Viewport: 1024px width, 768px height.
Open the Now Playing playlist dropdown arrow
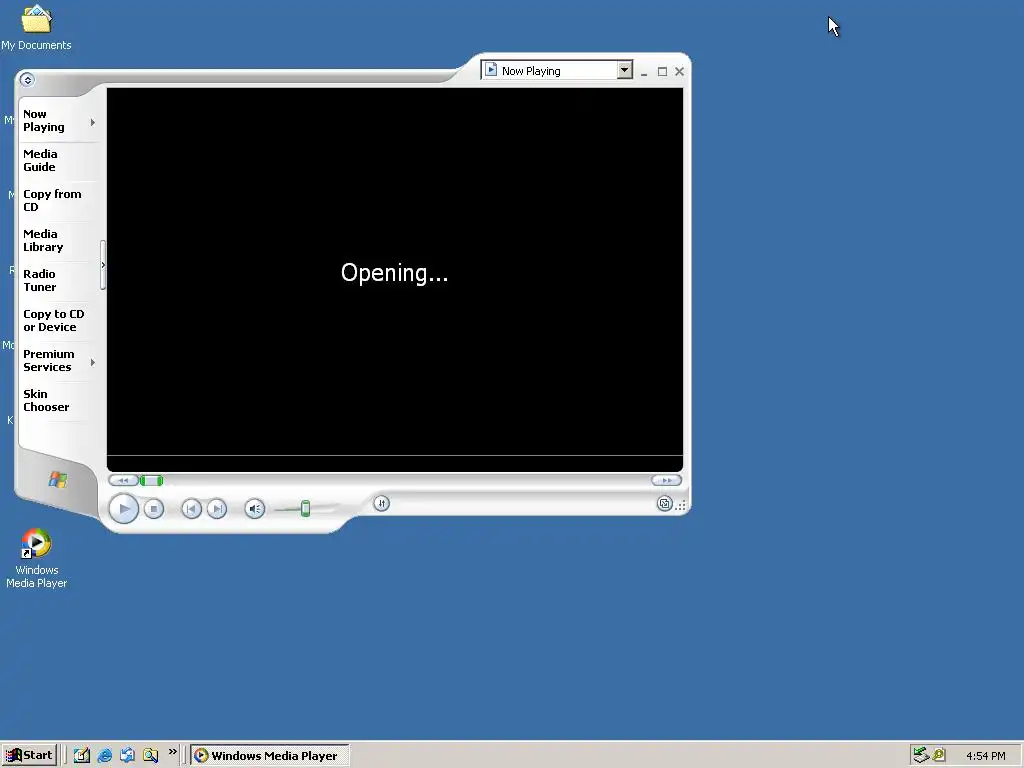(624, 70)
